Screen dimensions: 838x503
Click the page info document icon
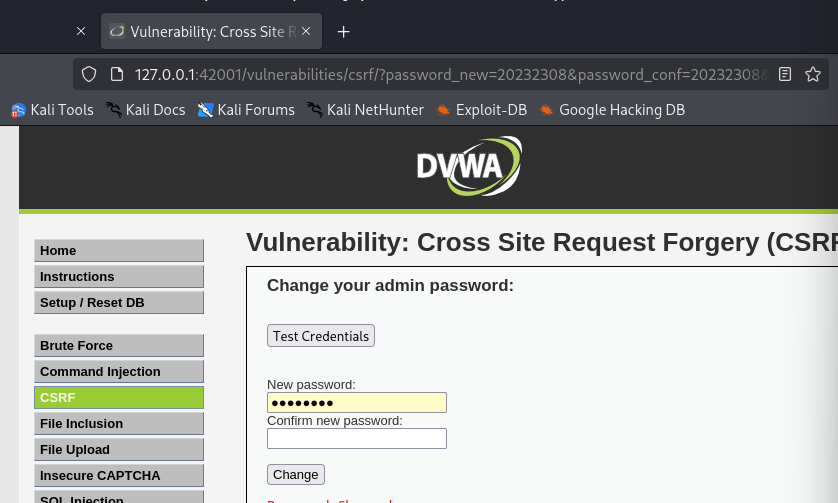coord(117,74)
